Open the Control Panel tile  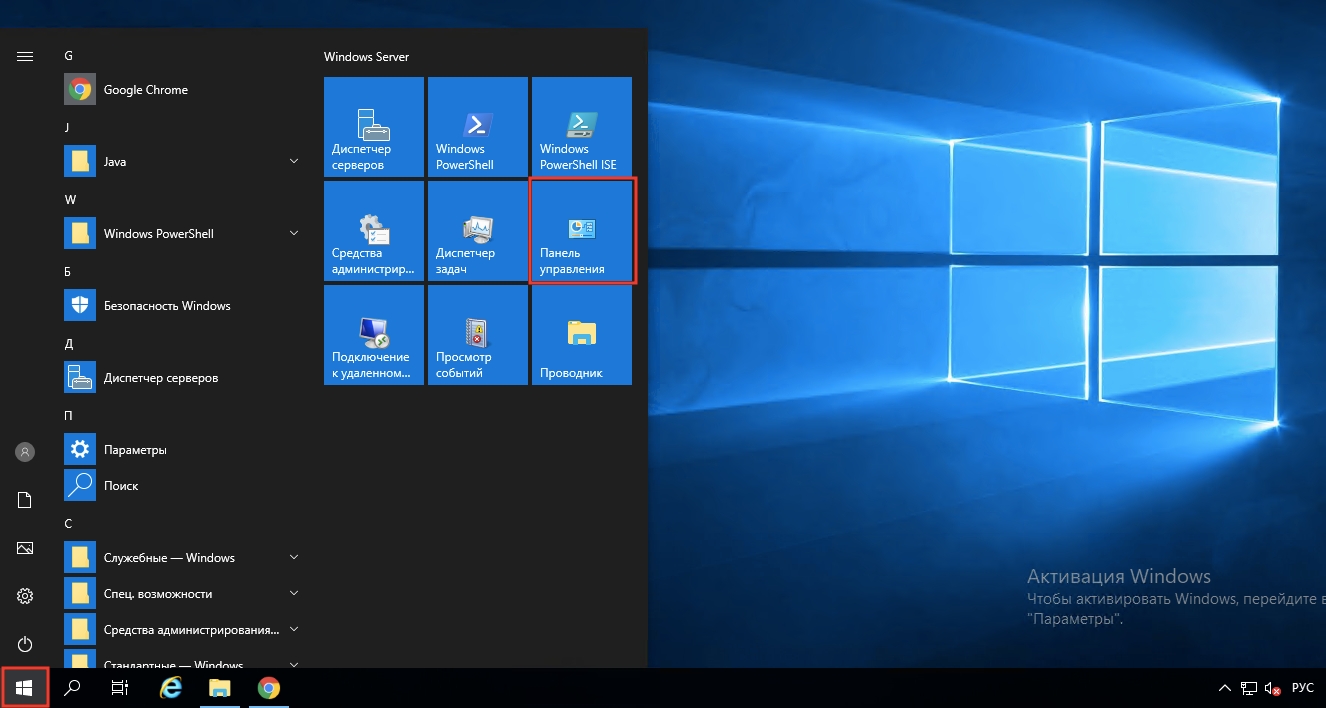(x=581, y=231)
